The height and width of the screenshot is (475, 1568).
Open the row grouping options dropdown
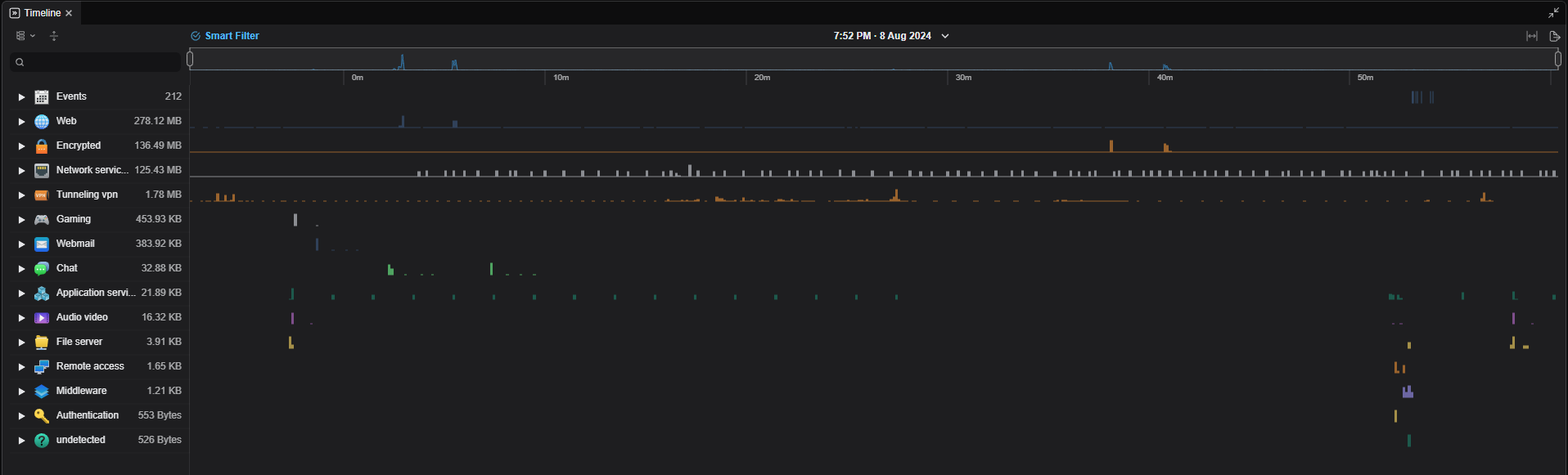tap(25, 36)
